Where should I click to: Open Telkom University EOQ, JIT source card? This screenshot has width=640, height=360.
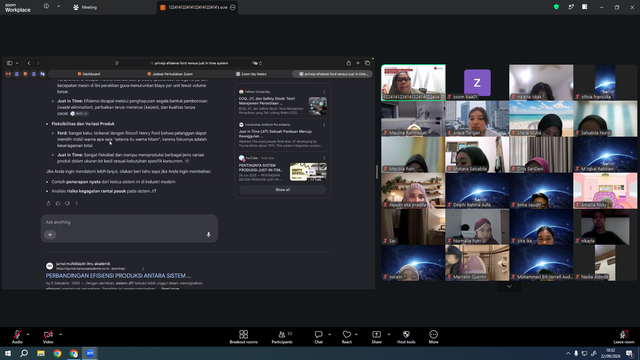(x=282, y=102)
